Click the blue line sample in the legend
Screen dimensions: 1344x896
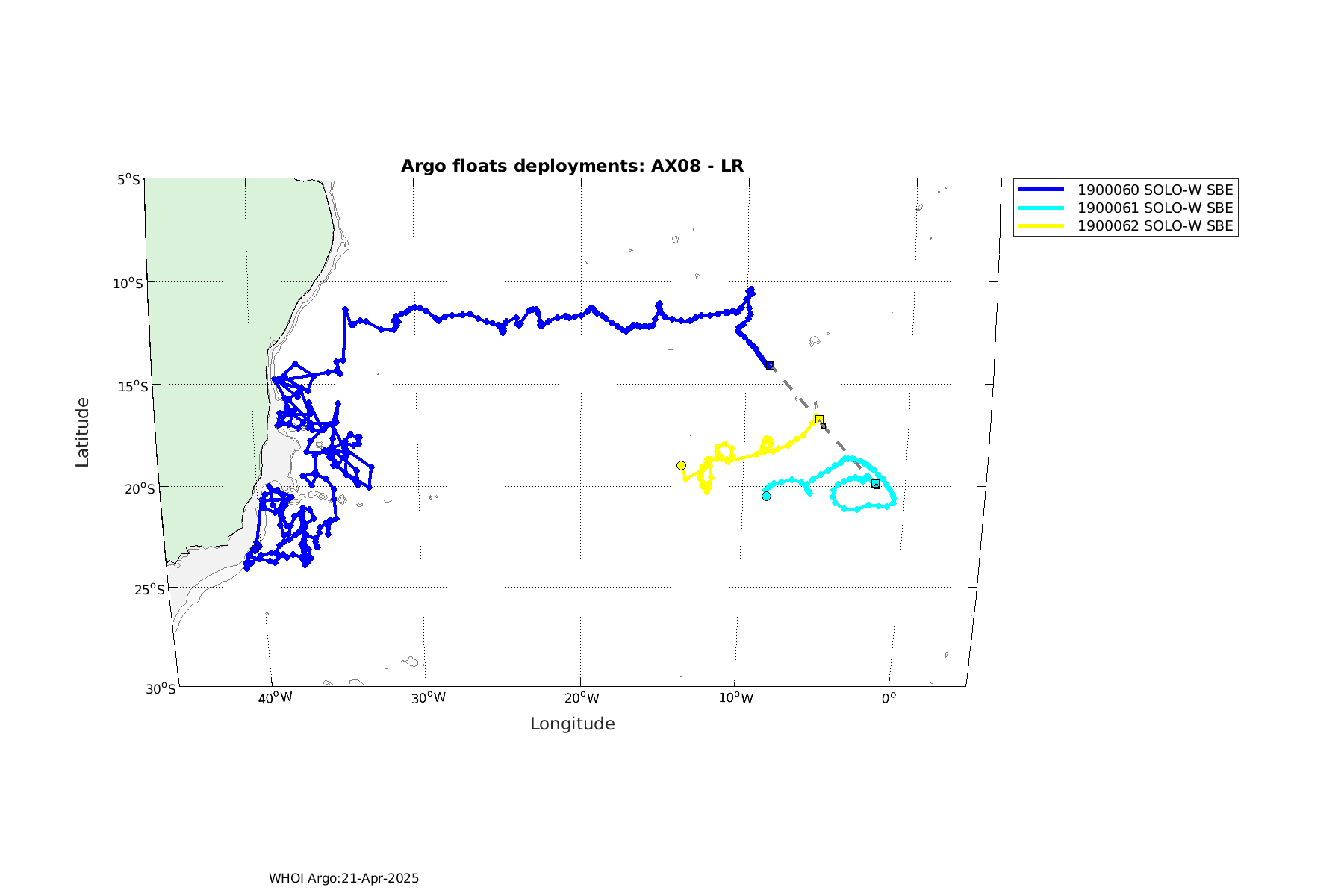coord(1041,190)
